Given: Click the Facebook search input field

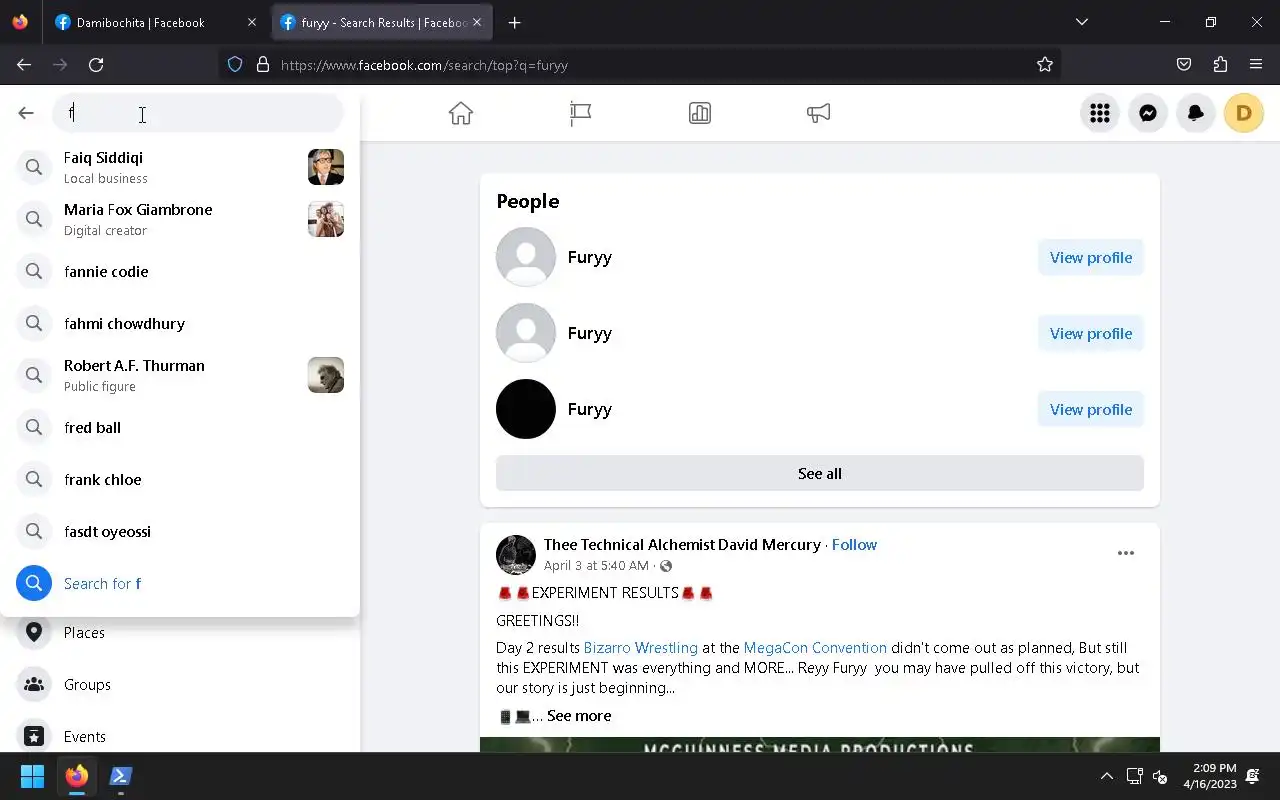Looking at the screenshot, I should pos(197,113).
